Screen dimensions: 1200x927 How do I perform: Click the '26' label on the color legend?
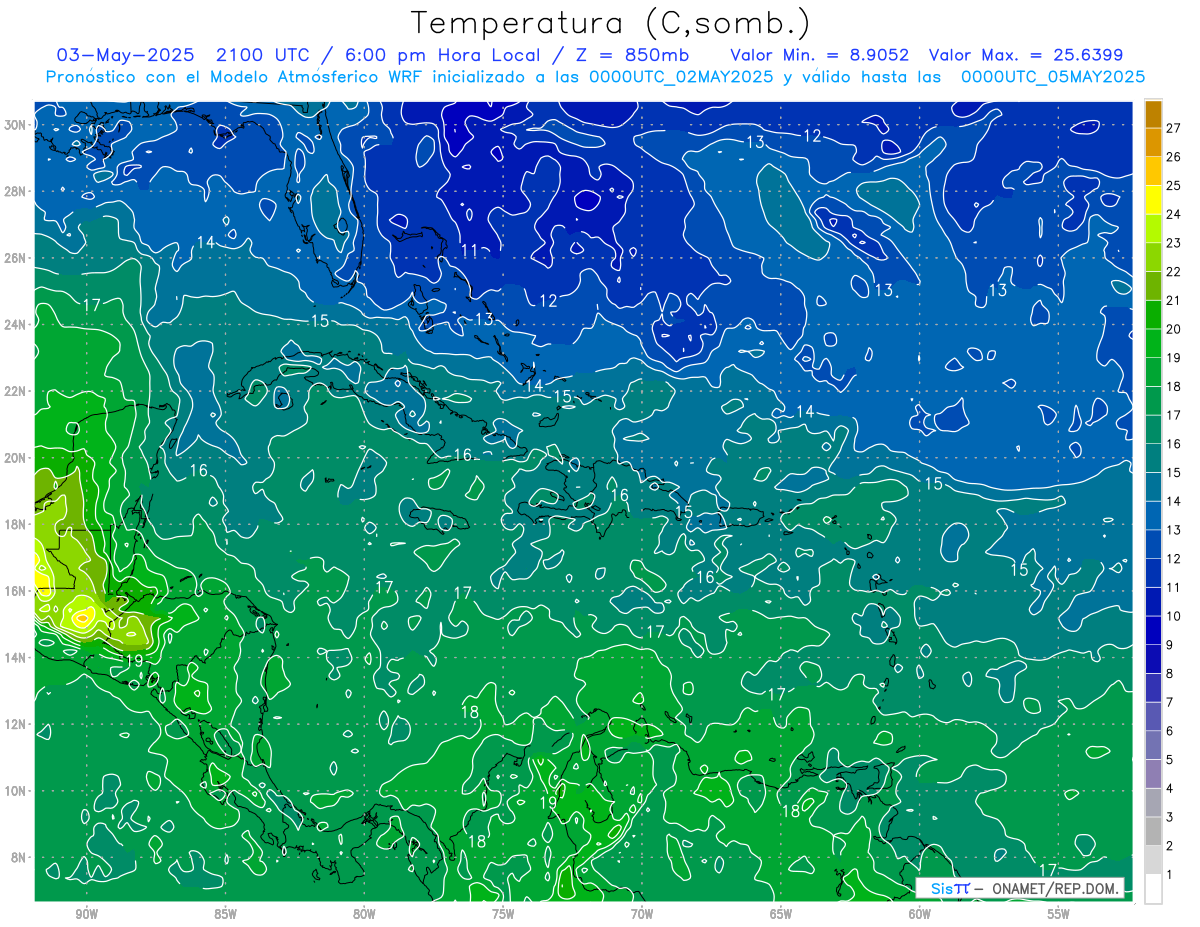coord(1173,156)
